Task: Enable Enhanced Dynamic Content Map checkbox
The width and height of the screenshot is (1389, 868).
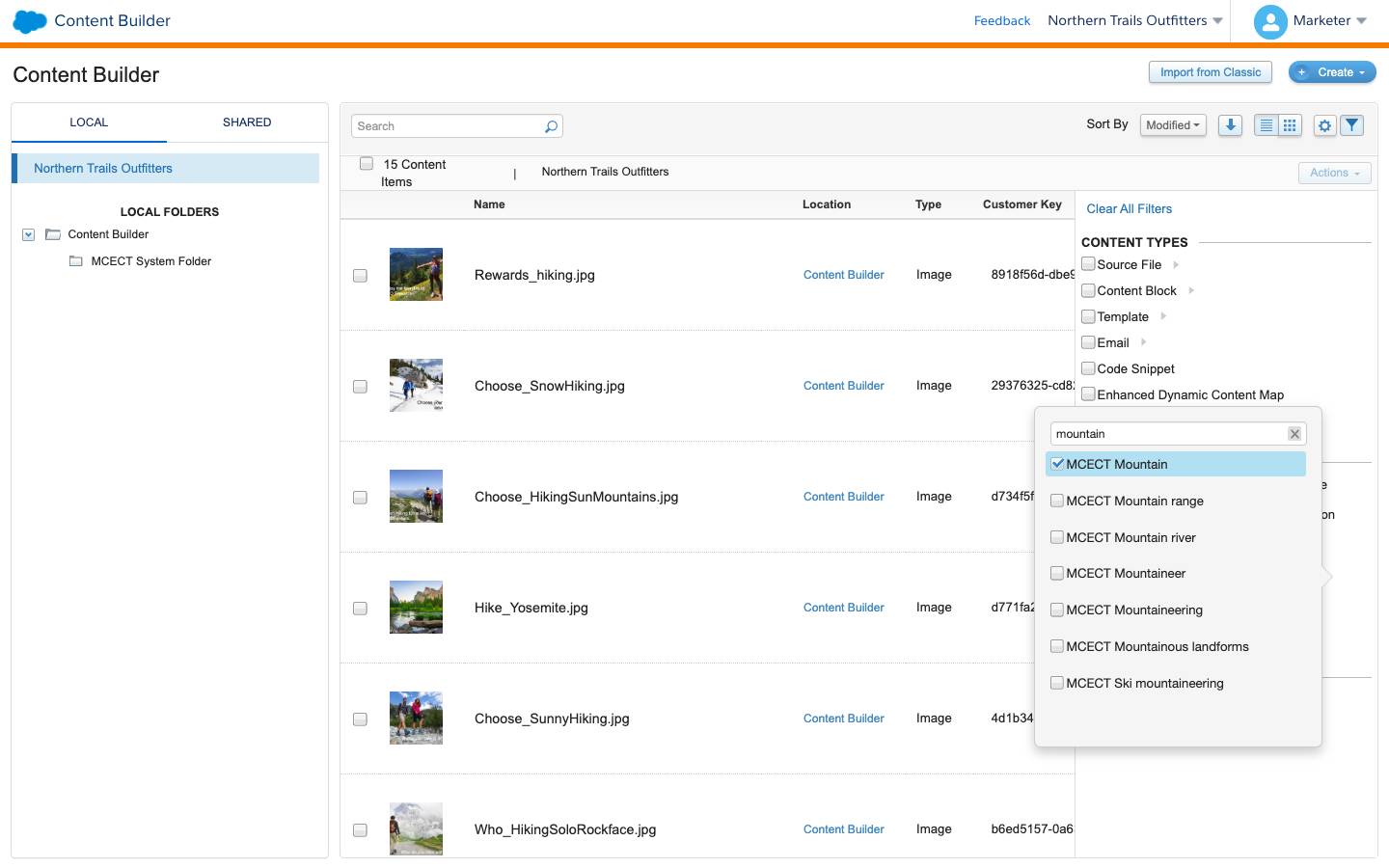Action: (1088, 394)
